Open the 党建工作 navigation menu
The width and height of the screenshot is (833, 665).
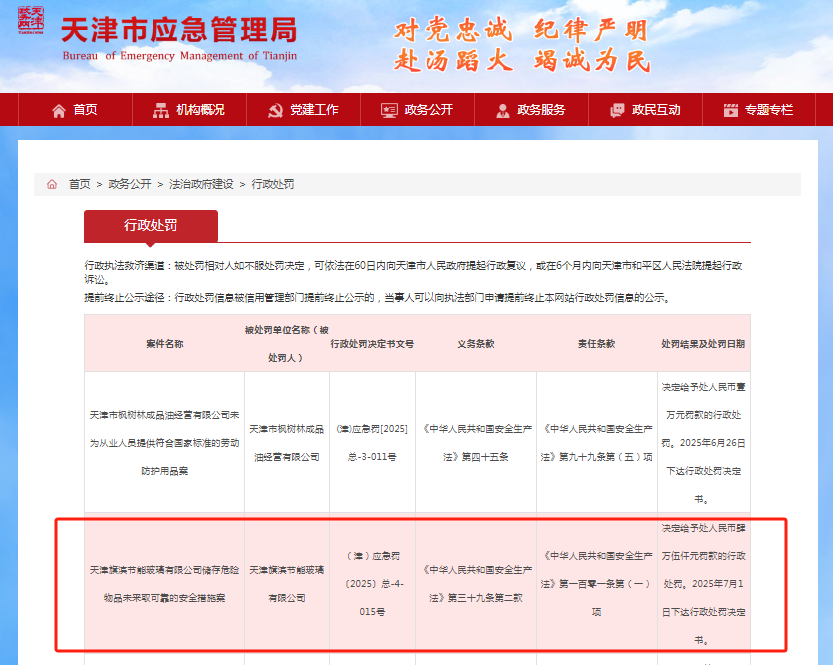click(303, 110)
